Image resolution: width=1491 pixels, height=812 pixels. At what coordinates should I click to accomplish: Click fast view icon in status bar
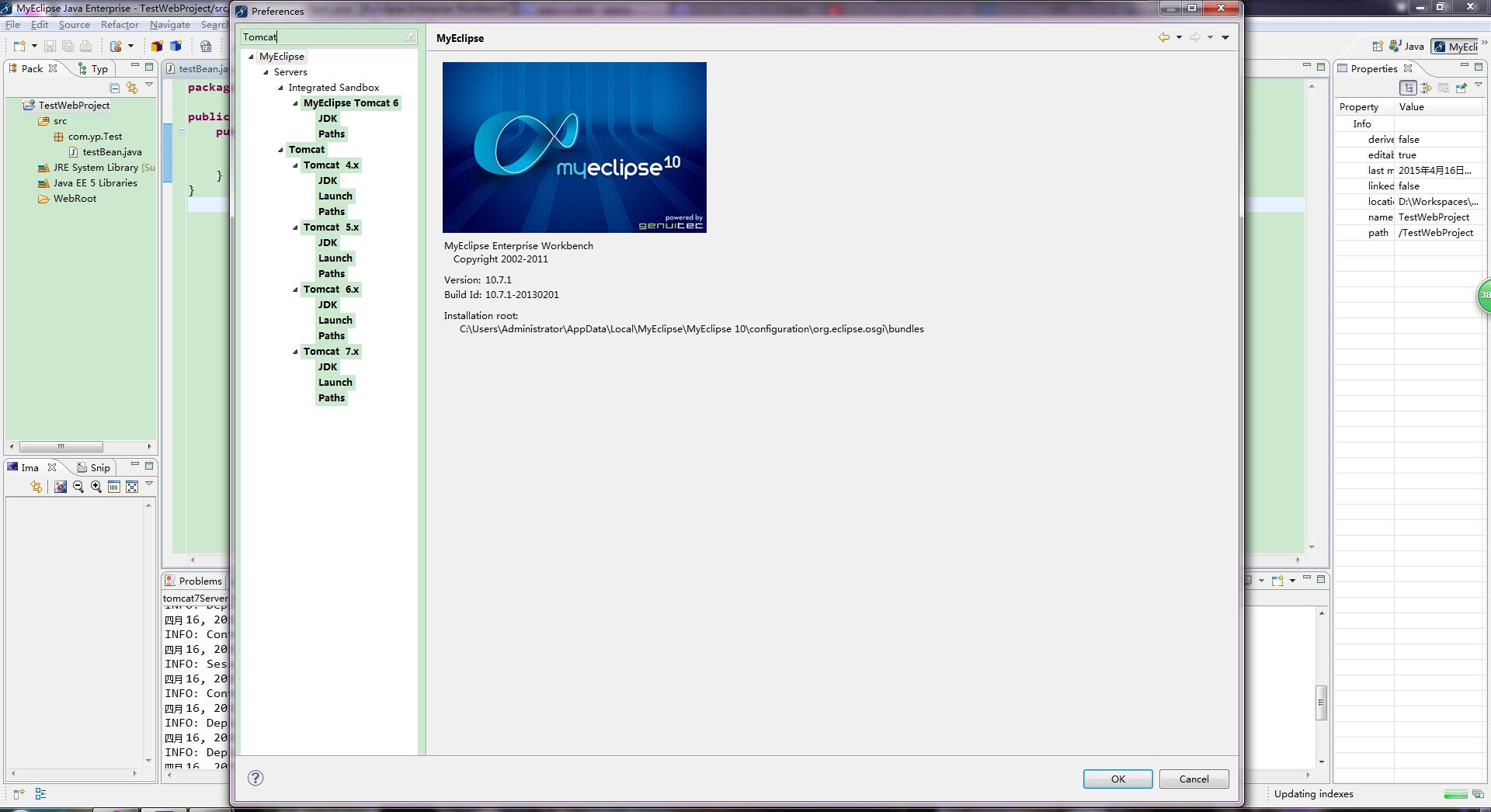[x=19, y=794]
